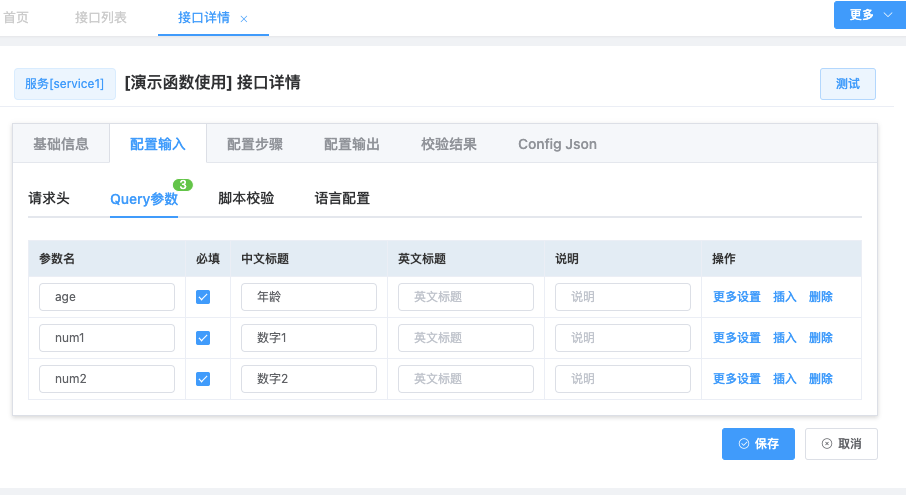Insert a row after num1

pyautogui.click(x=784, y=338)
